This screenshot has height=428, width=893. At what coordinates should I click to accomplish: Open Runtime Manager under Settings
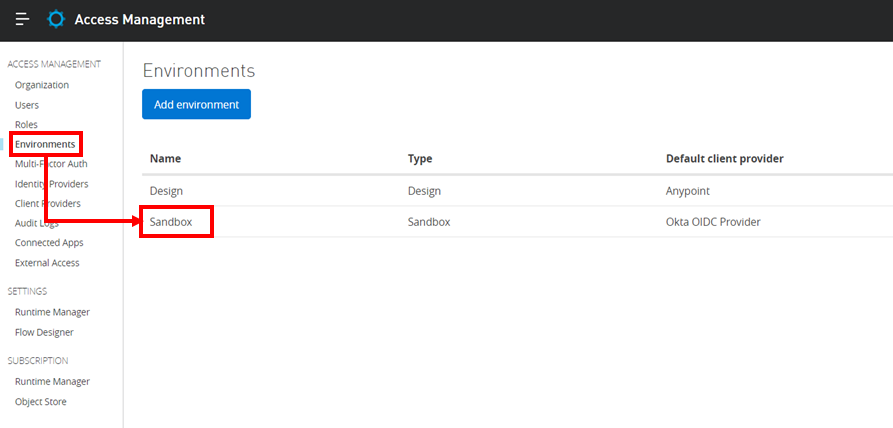tap(52, 312)
